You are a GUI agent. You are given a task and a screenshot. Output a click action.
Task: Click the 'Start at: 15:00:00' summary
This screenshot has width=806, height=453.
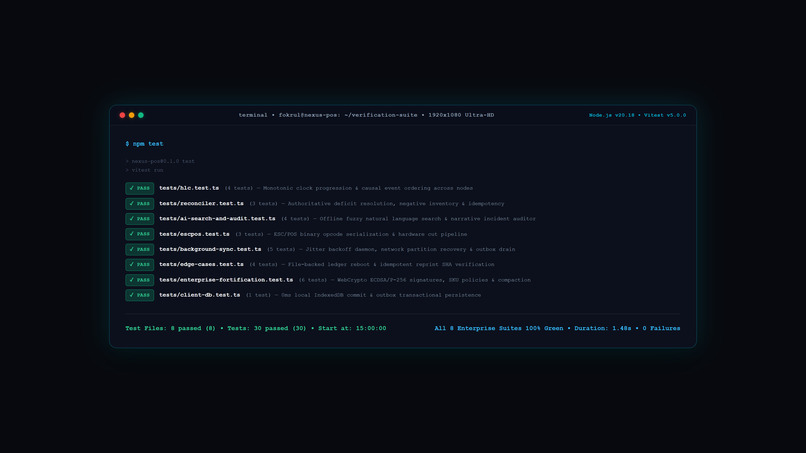[352, 328]
